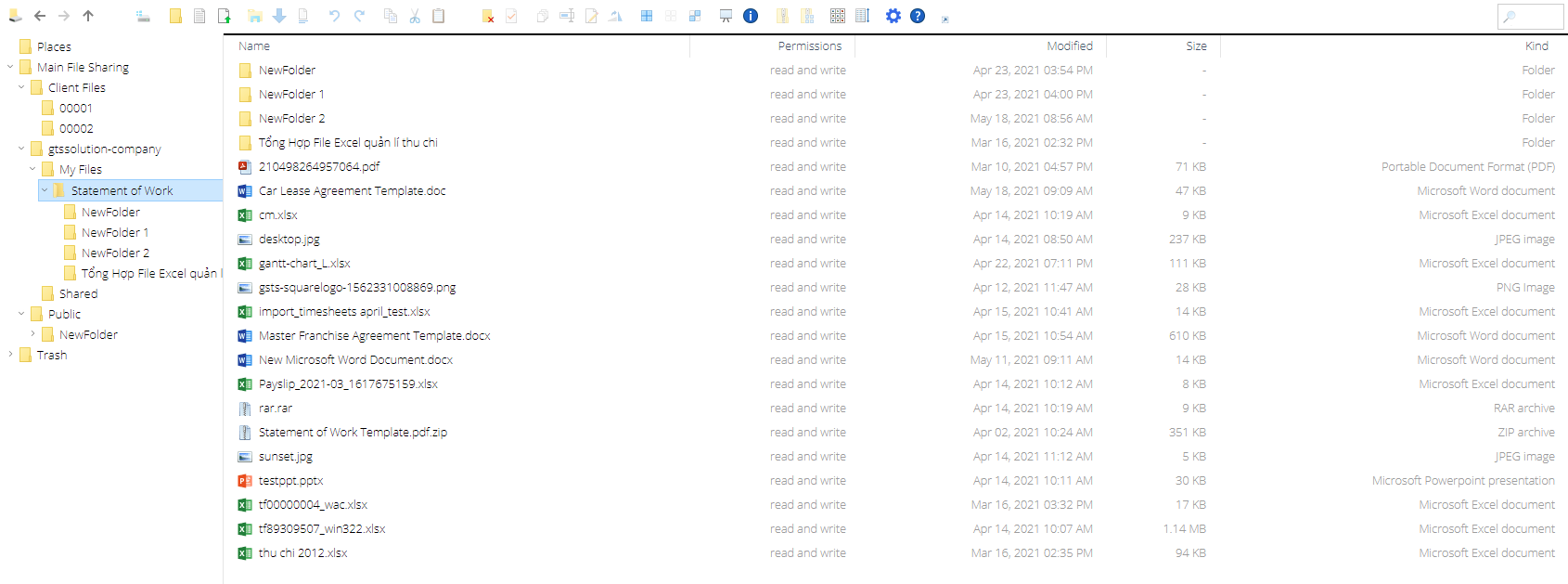Image resolution: width=1568 pixels, height=584 pixels.
Task: Click the delete icon with red X
Action: pos(488,16)
